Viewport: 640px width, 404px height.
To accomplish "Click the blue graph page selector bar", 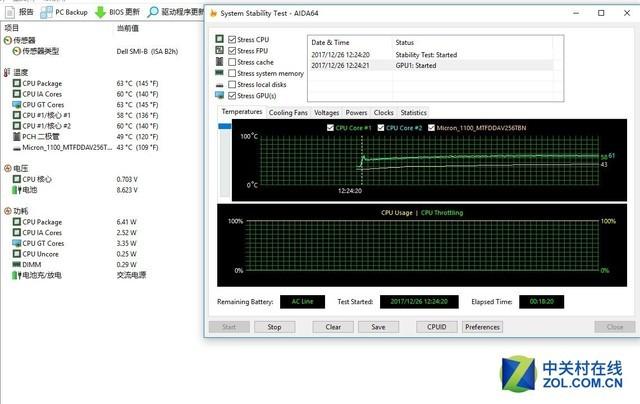I will (x=225, y=127).
